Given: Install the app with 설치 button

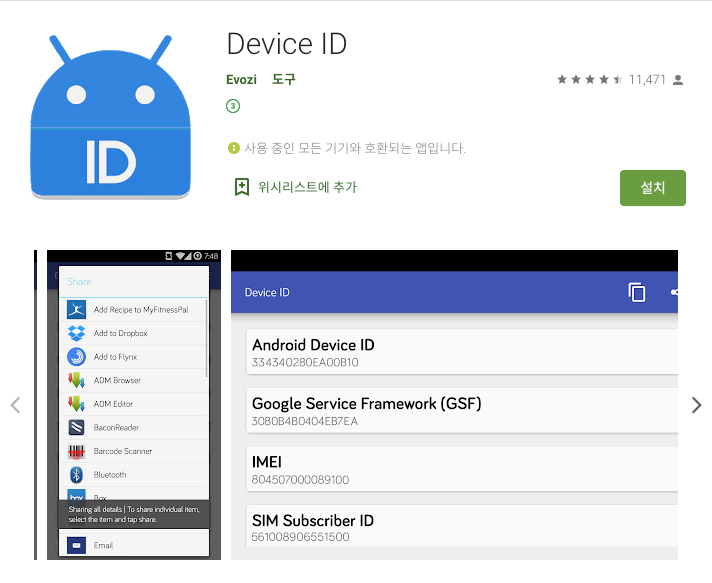Looking at the screenshot, I should coord(653,188).
